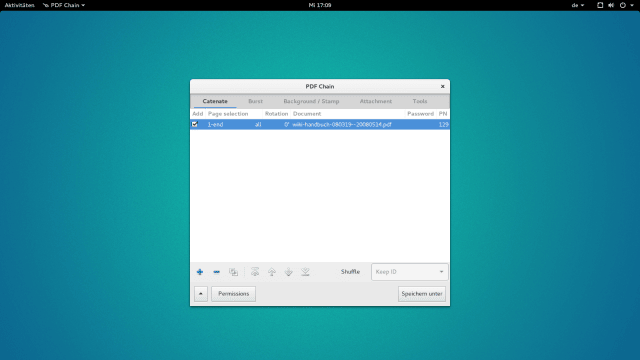640x360 pixels.
Task: Open the Keep ID dropdown
Action: point(410,272)
